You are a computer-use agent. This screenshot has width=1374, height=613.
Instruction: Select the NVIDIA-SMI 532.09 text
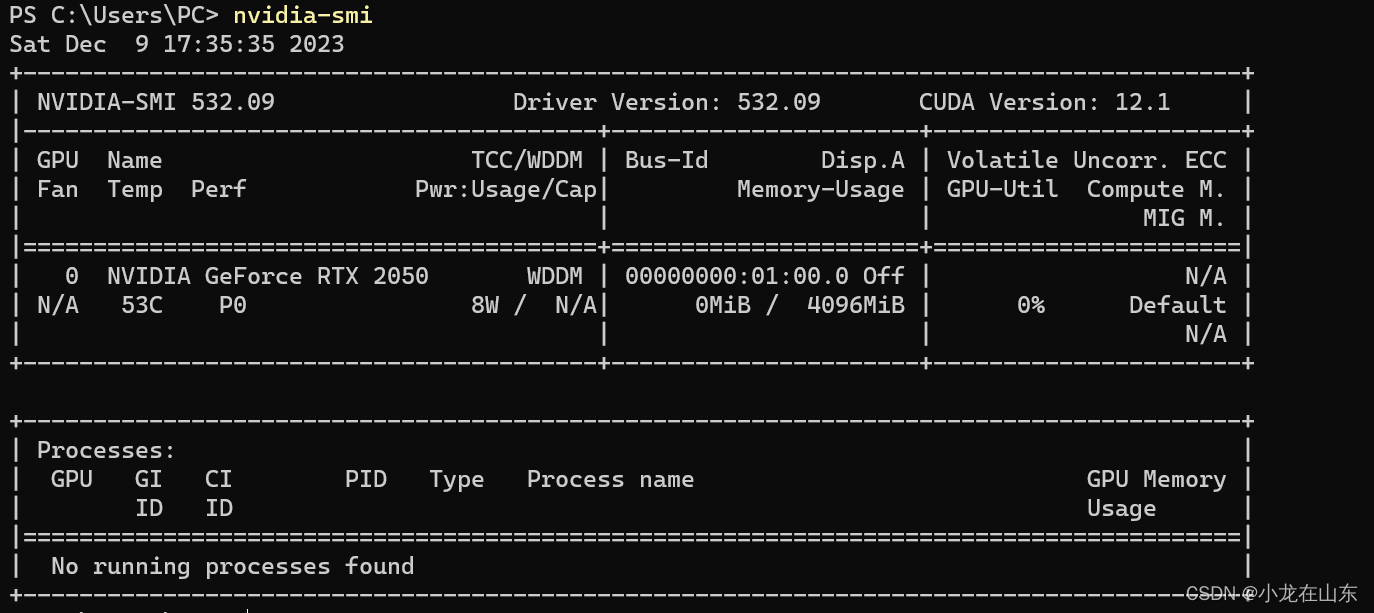coord(156,102)
